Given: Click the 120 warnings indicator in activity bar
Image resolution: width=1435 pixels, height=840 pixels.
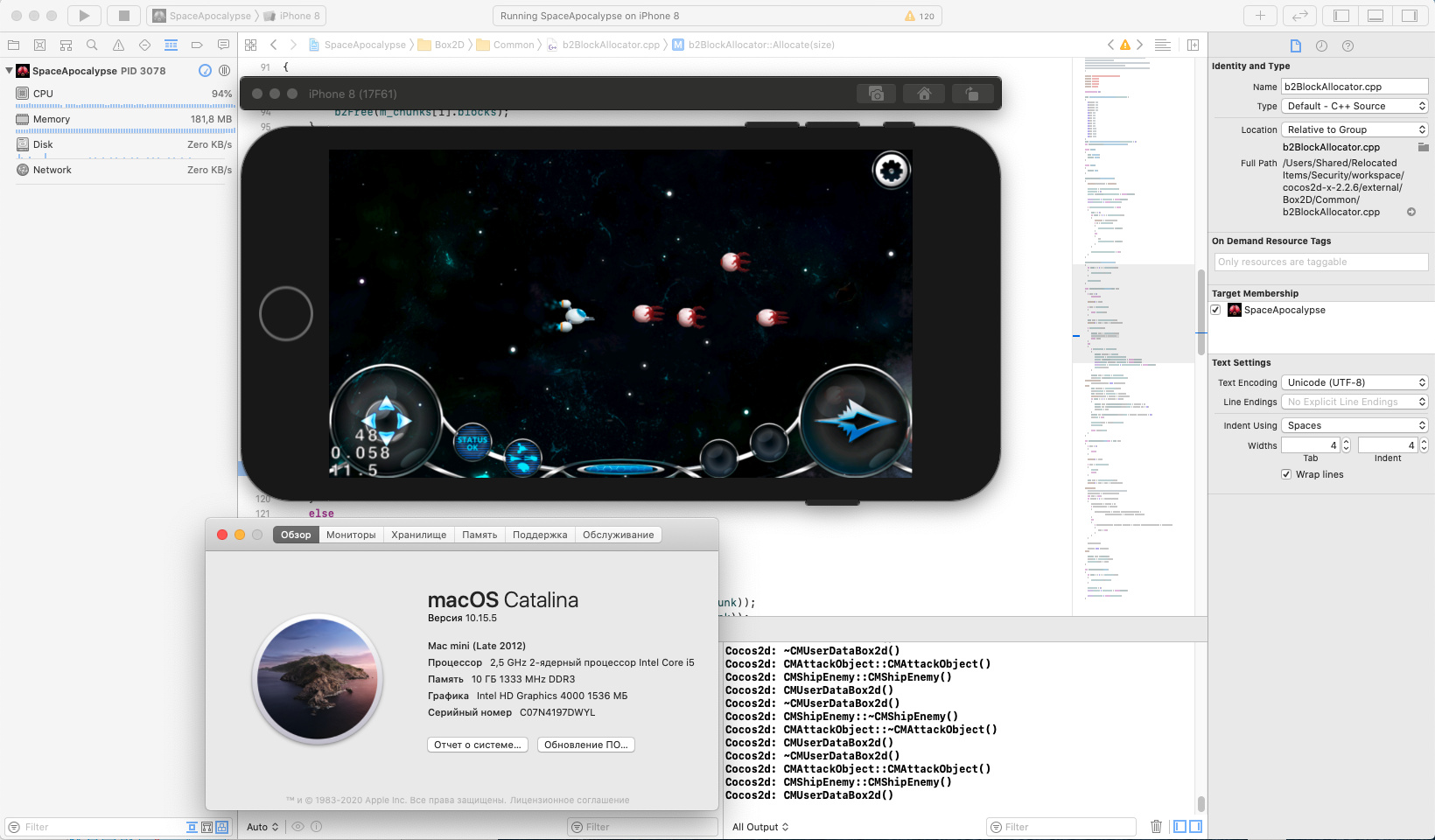Looking at the screenshot, I should 920,16.
